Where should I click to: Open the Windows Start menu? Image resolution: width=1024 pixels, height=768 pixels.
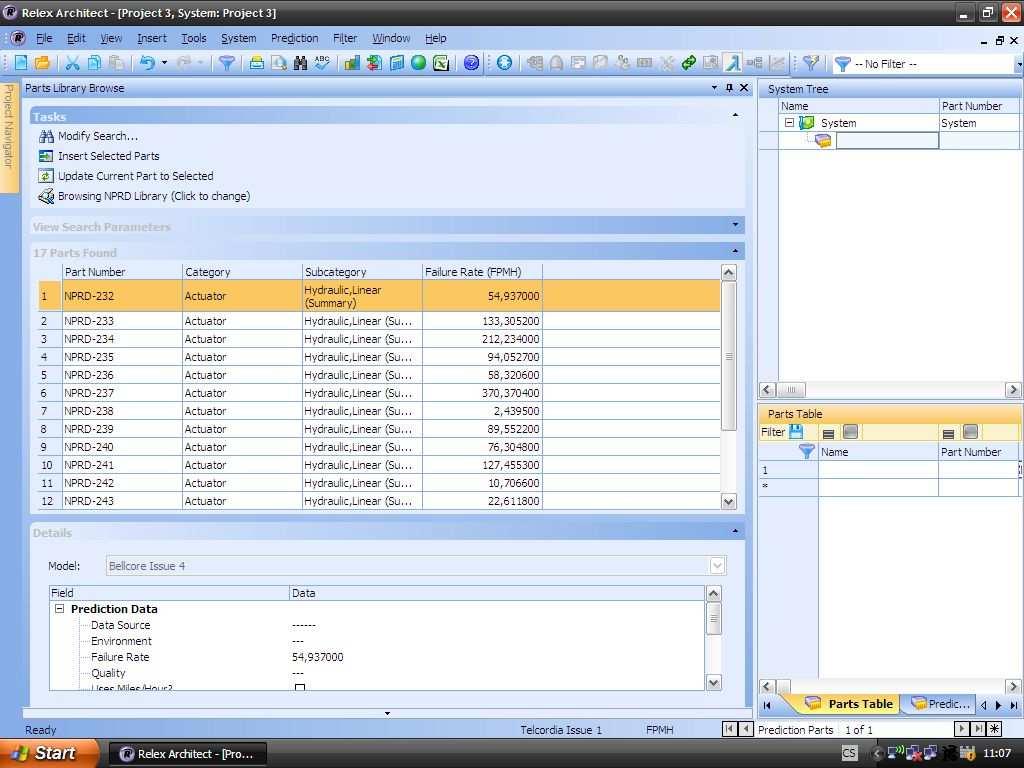(49, 753)
